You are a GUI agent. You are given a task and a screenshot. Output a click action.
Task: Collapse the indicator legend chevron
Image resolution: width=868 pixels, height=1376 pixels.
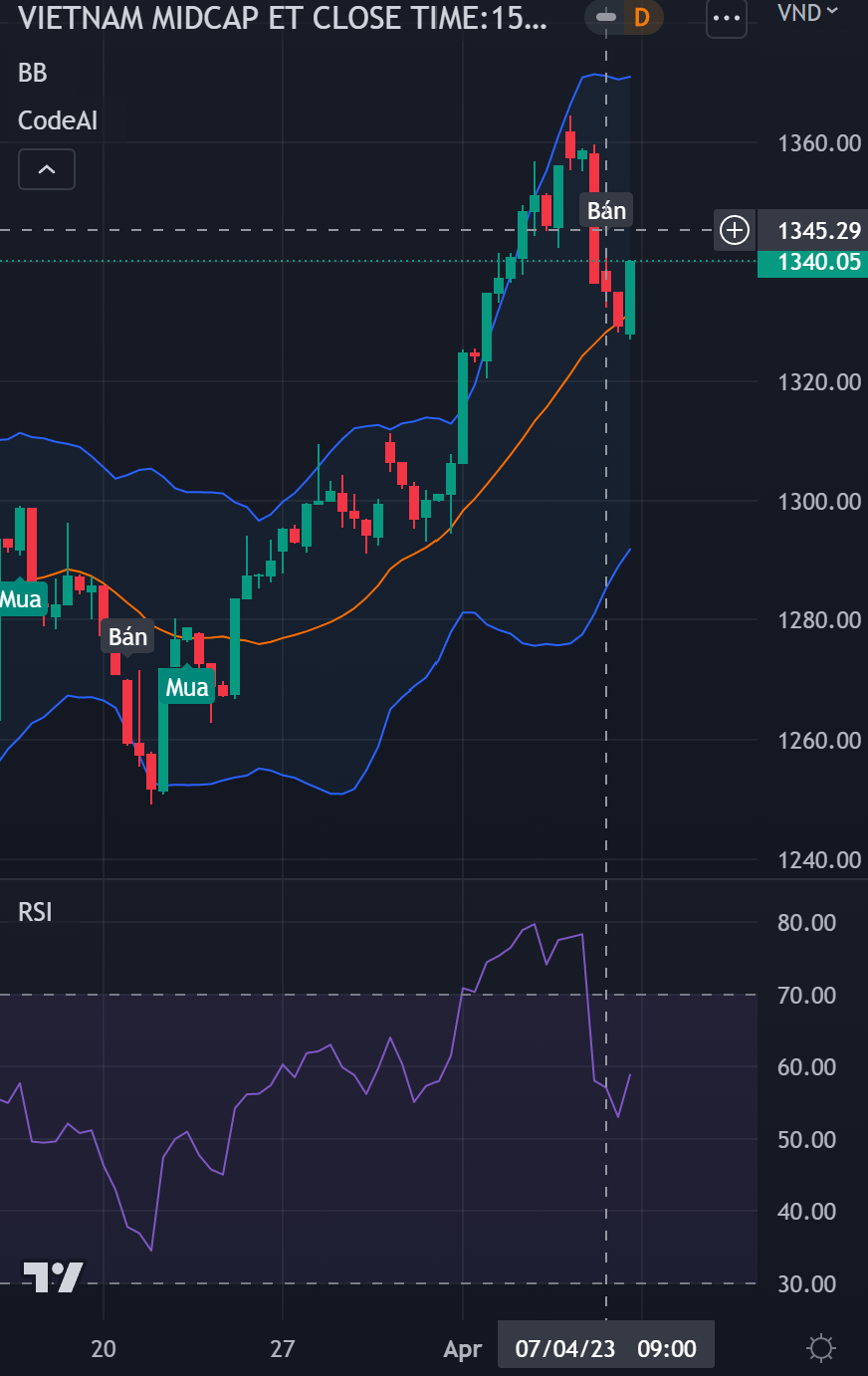(x=47, y=169)
